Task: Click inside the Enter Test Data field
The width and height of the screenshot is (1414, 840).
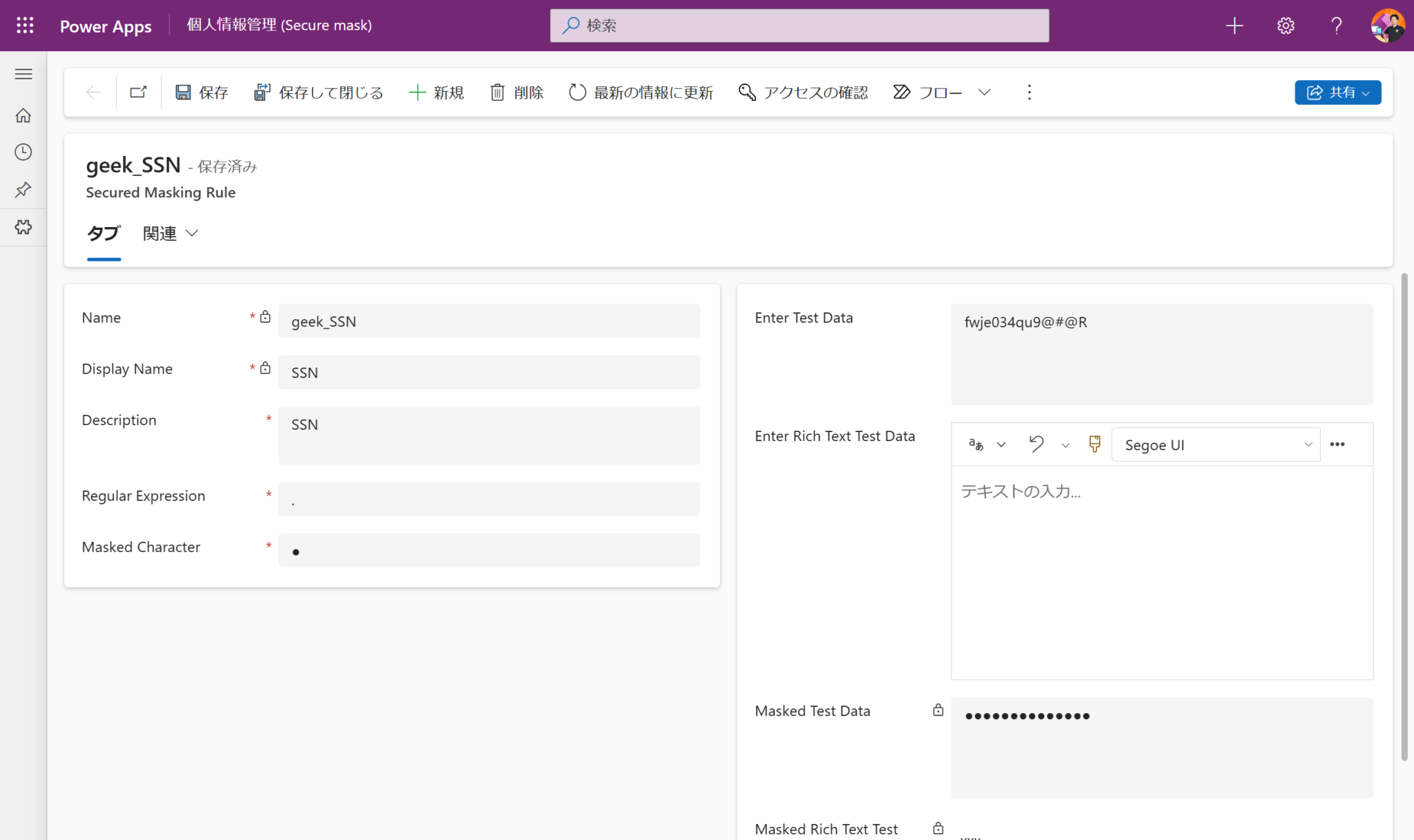Action: coord(1162,352)
